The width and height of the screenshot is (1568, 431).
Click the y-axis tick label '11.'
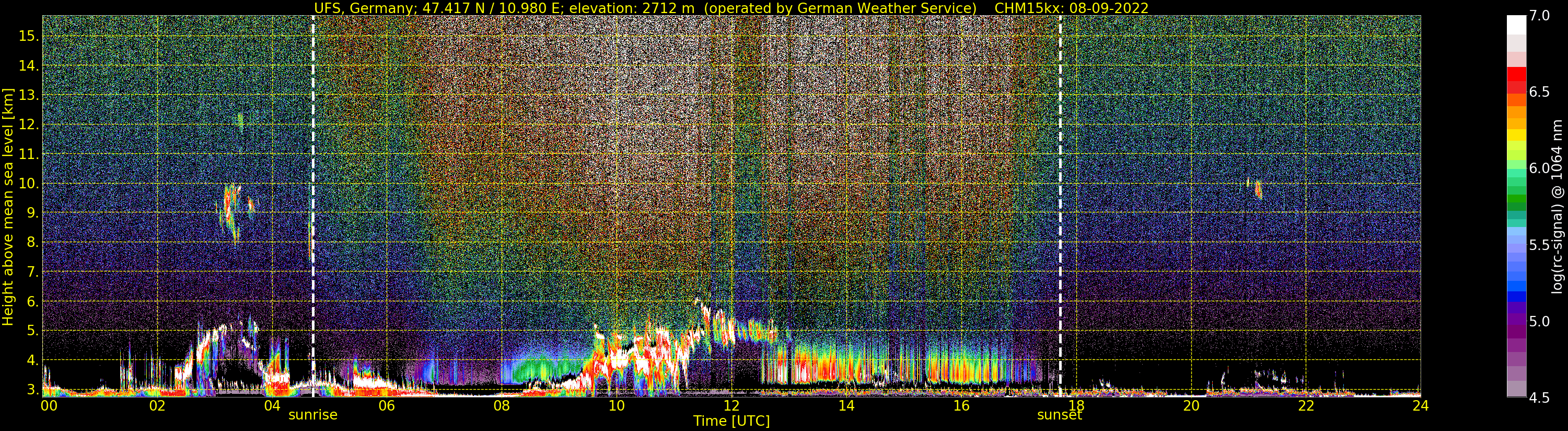pyautogui.click(x=29, y=154)
